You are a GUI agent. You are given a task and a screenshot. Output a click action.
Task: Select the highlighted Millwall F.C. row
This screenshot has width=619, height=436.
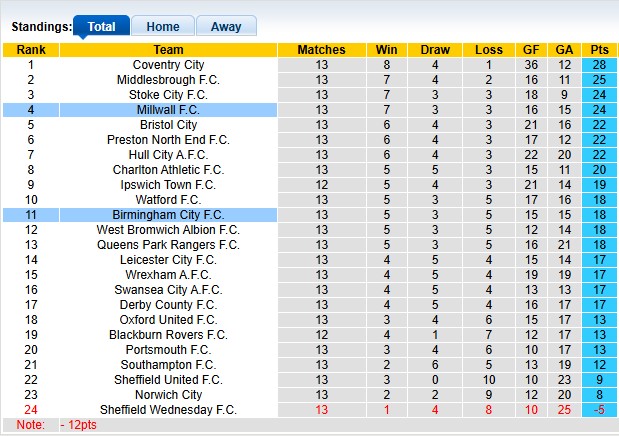pyautogui.click(x=168, y=110)
